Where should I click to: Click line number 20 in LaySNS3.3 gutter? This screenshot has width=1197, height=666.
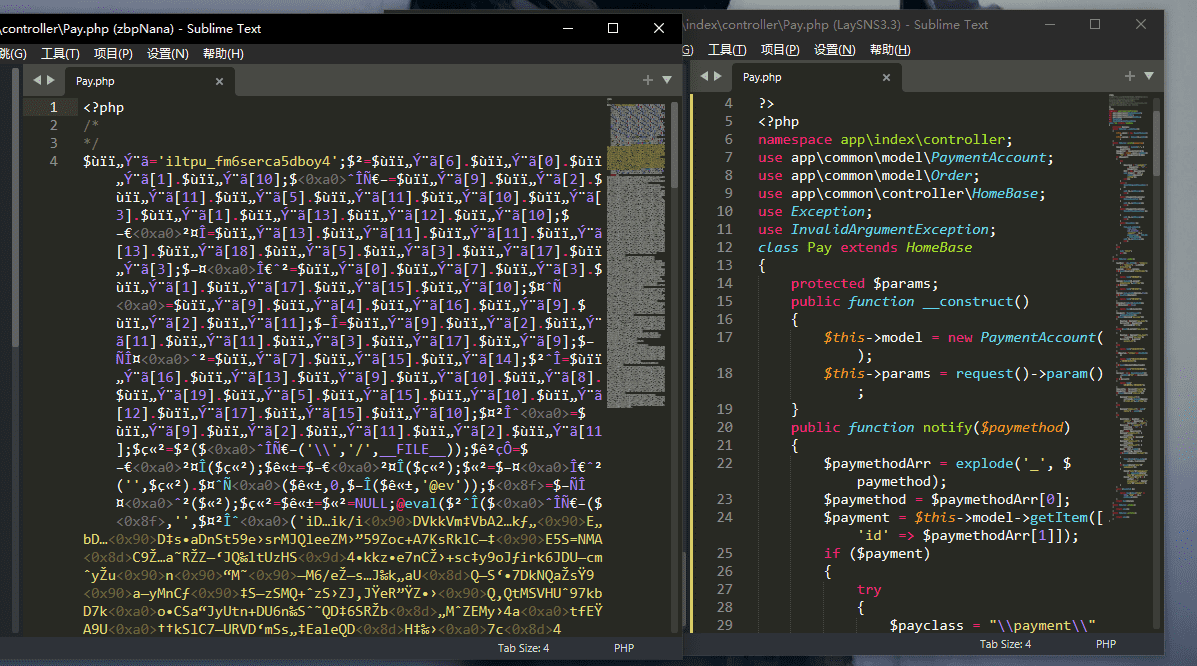[725, 427]
